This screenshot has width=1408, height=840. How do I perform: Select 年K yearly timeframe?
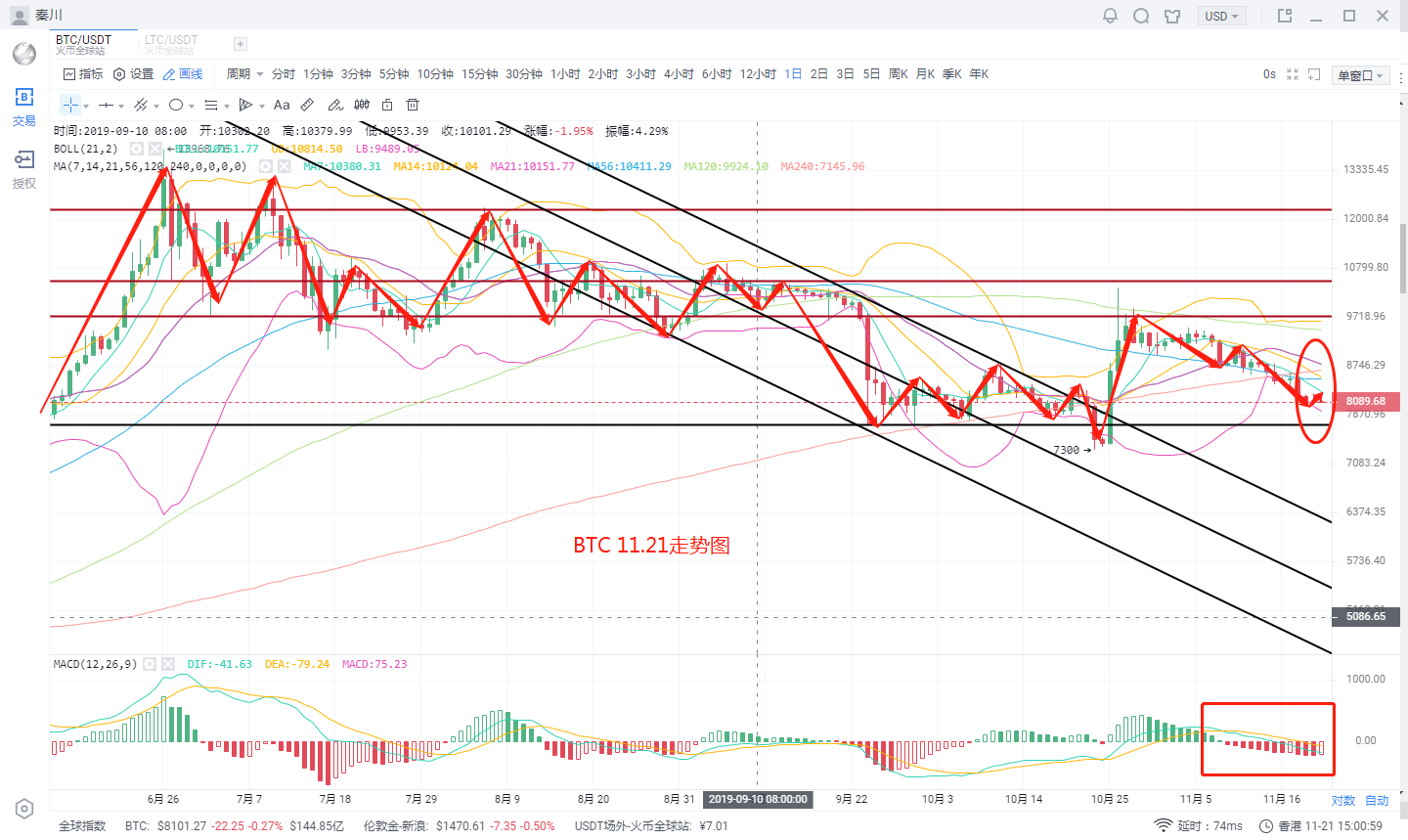click(x=979, y=74)
